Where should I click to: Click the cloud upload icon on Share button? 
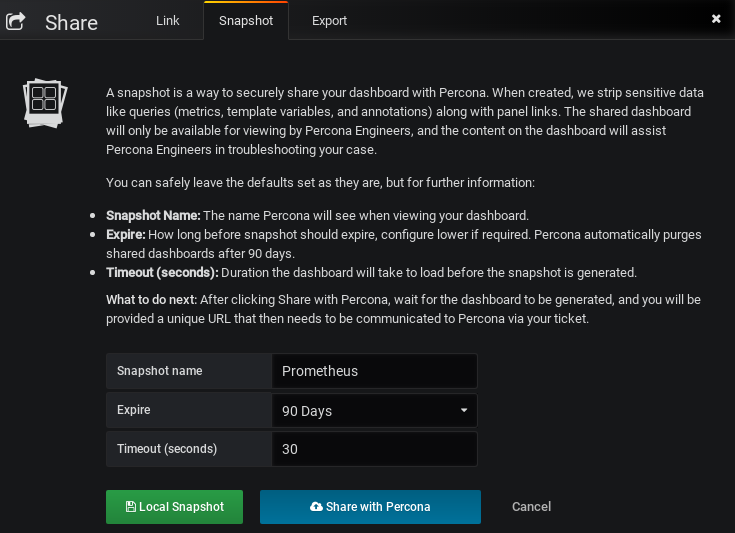pos(316,507)
